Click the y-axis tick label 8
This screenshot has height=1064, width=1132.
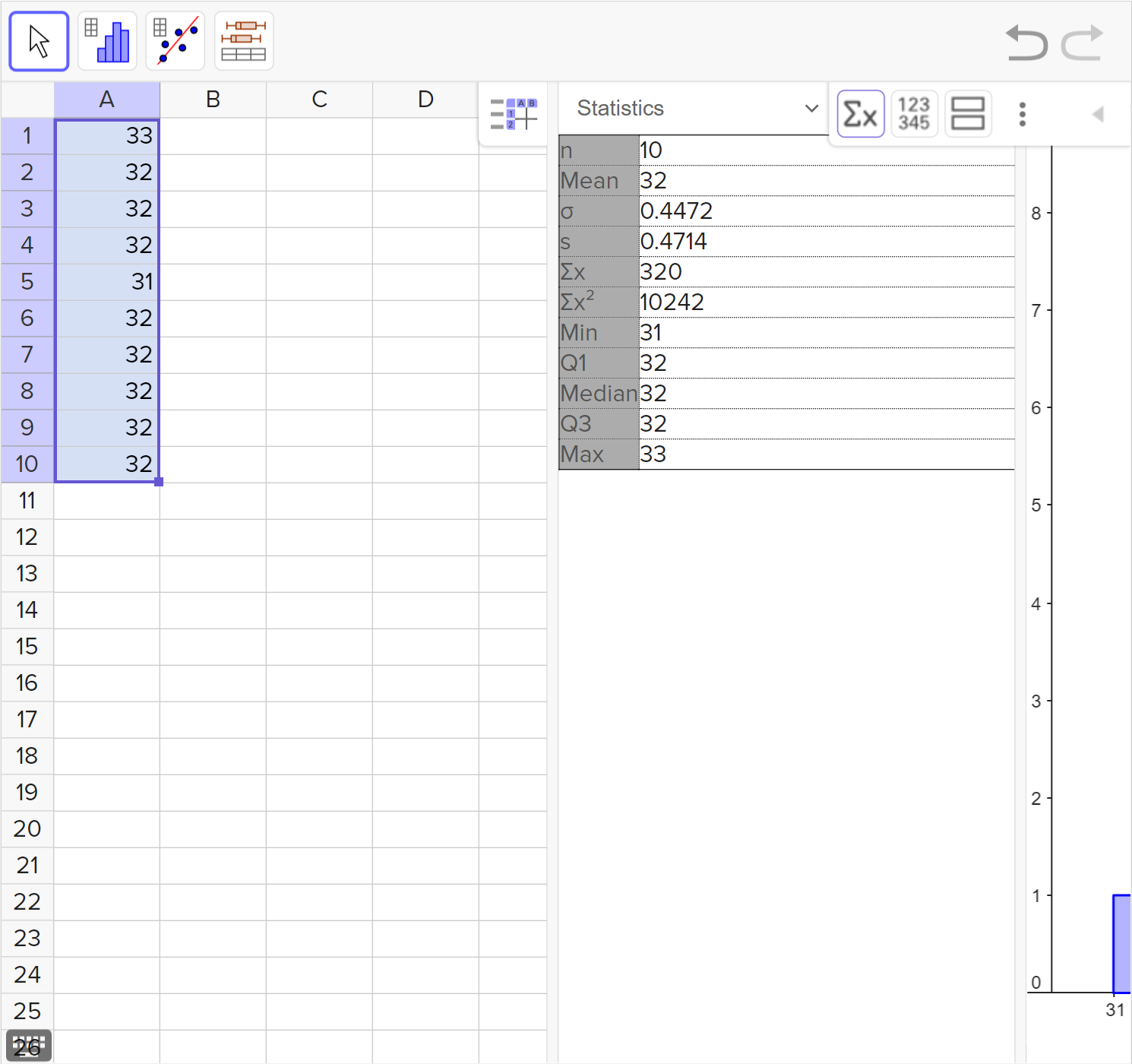(1036, 214)
